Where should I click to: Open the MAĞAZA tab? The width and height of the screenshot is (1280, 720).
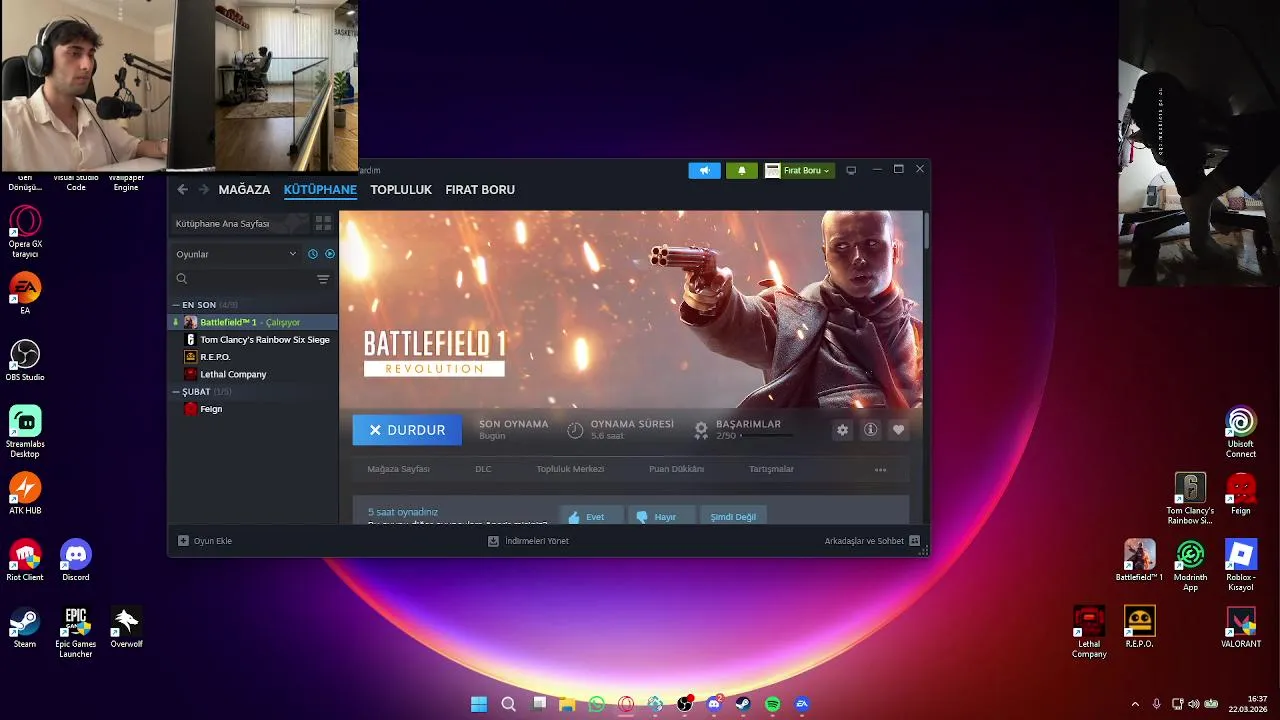pyautogui.click(x=244, y=189)
